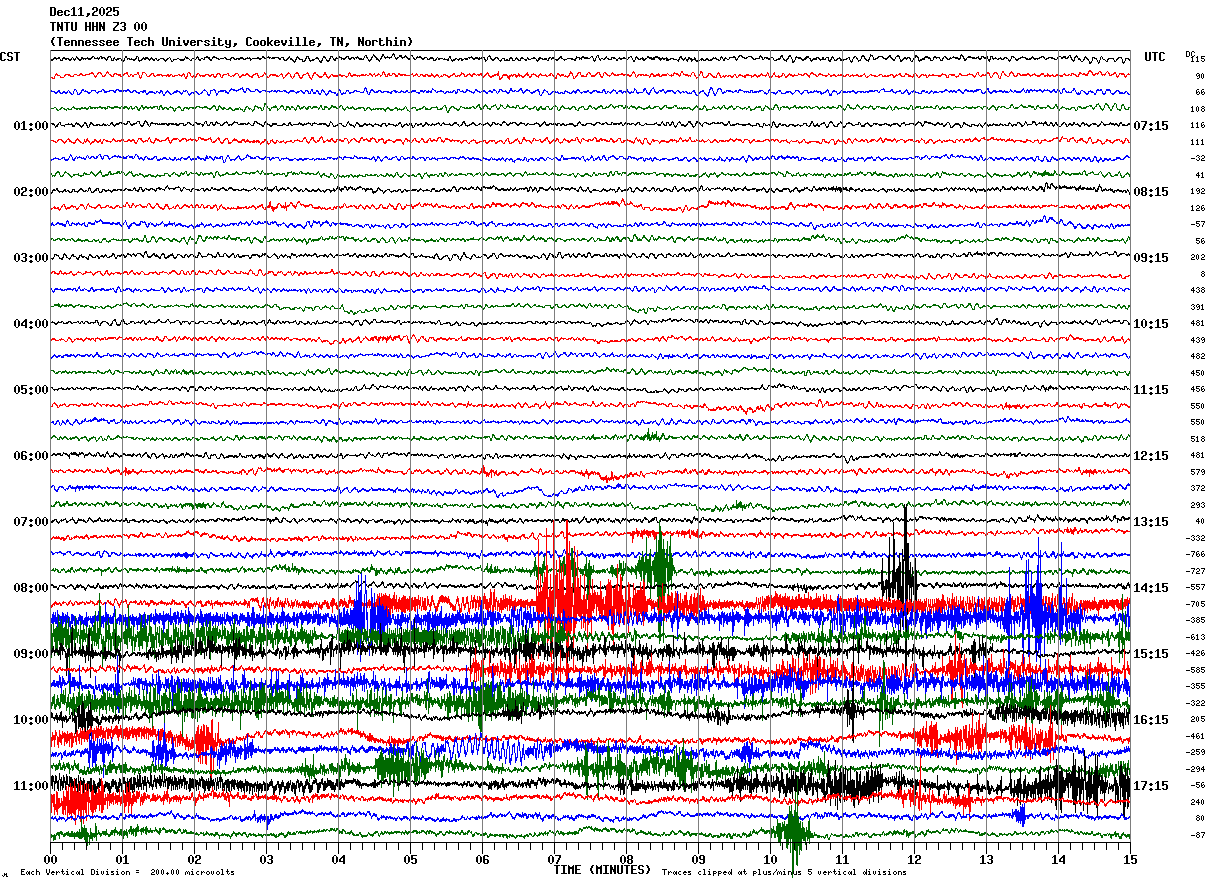Click the 06:00 CST time label
1210x886 pixels.
tap(31, 456)
